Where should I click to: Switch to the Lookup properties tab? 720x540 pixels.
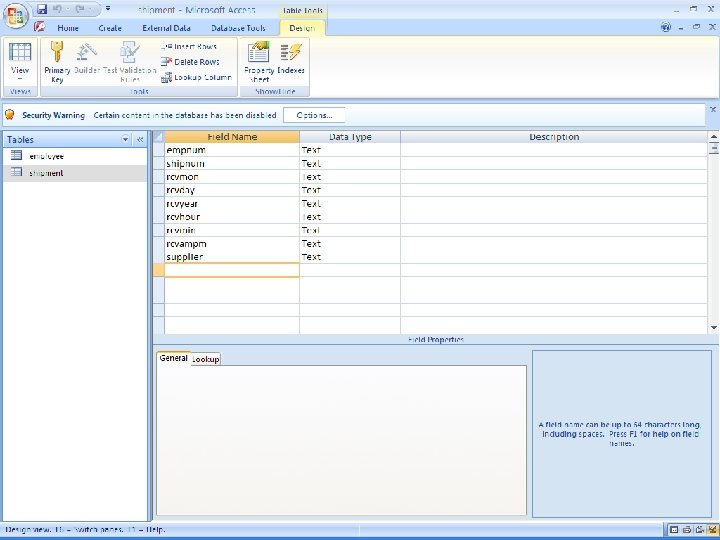[206, 359]
